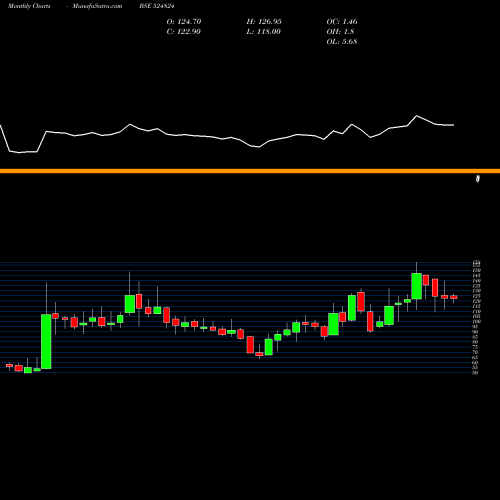
Task: Select the low value 'L: 118.00'
Action: click(x=264, y=32)
